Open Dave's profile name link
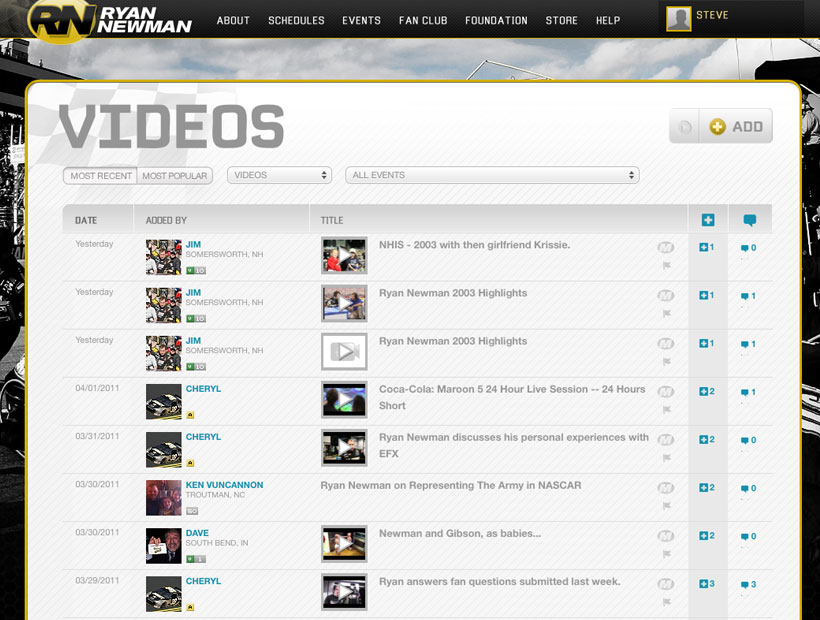 tap(197, 533)
